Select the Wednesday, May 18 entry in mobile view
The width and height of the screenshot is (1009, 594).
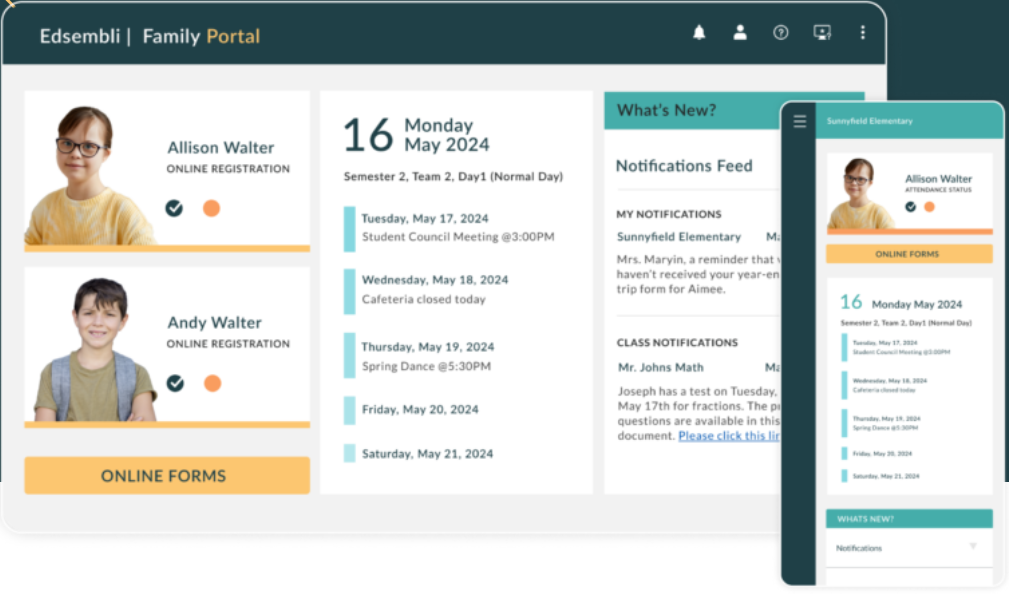[890, 381]
